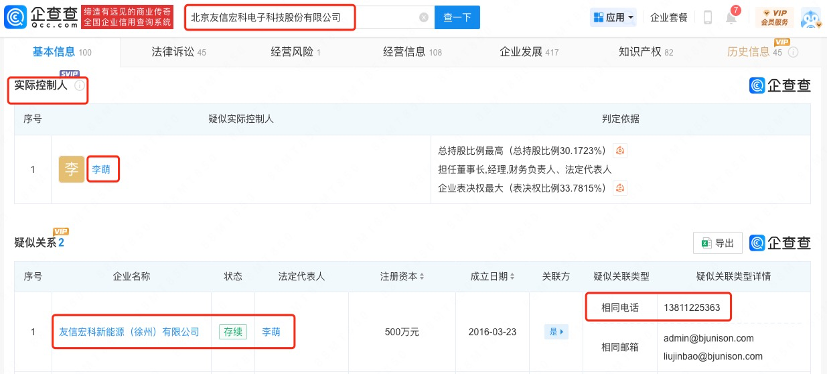Open the VIP 会员服务 badge
This screenshot has height=374, width=828.
click(x=775, y=17)
